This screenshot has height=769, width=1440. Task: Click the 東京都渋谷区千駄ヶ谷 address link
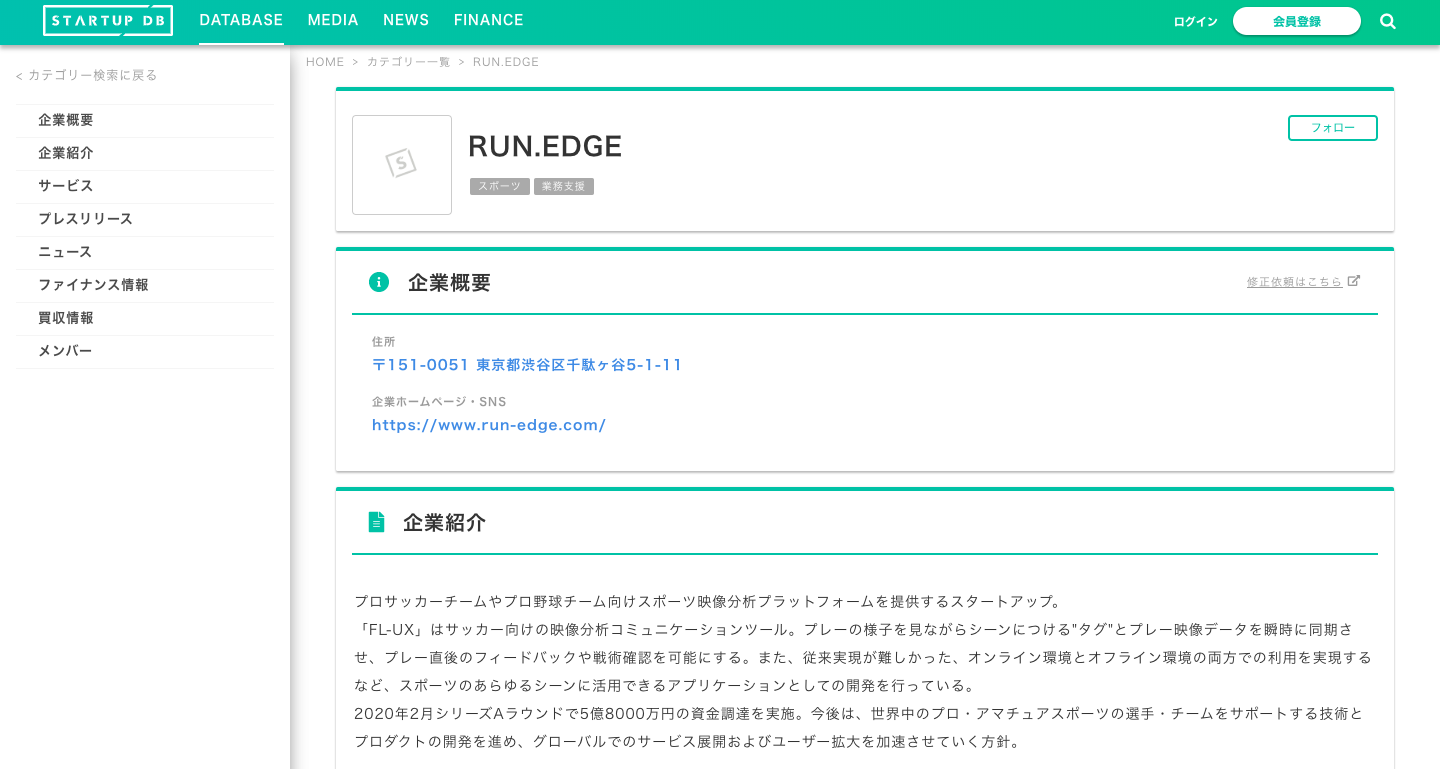coord(527,364)
